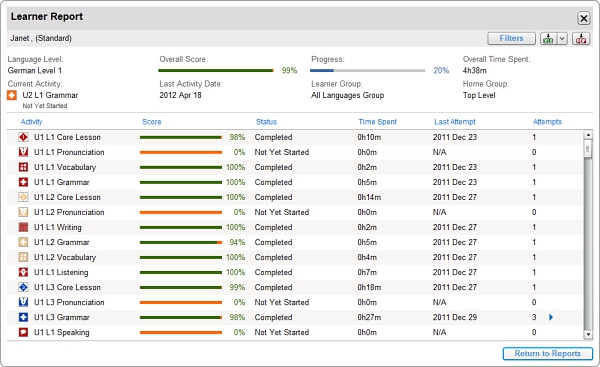This screenshot has width=600, height=367.
Task: Sort by the Time Spent column header
Action: tap(377, 122)
